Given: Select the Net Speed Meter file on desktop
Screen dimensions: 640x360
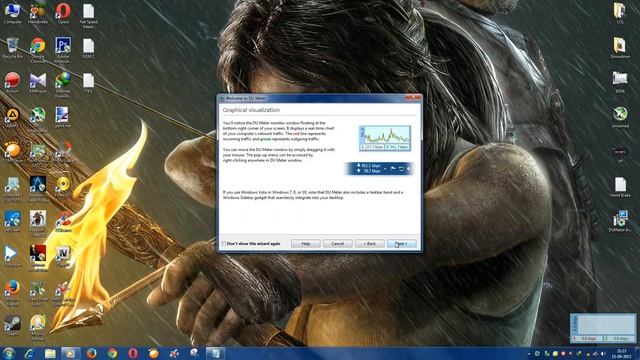Looking at the screenshot, I should (x=88, y=16).
